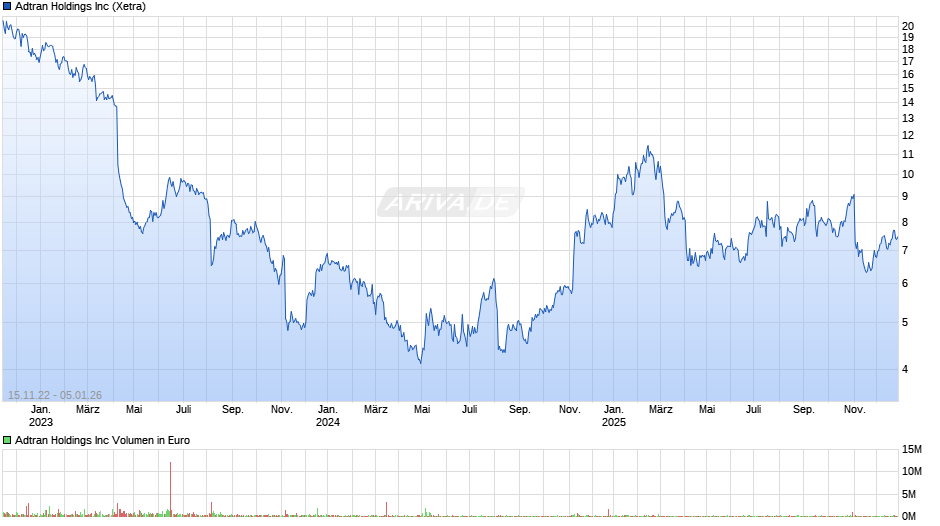The width and height of the screenshot is (940, 526).
Task: Click the price axis value 8
Action: [x=905, y=223]
